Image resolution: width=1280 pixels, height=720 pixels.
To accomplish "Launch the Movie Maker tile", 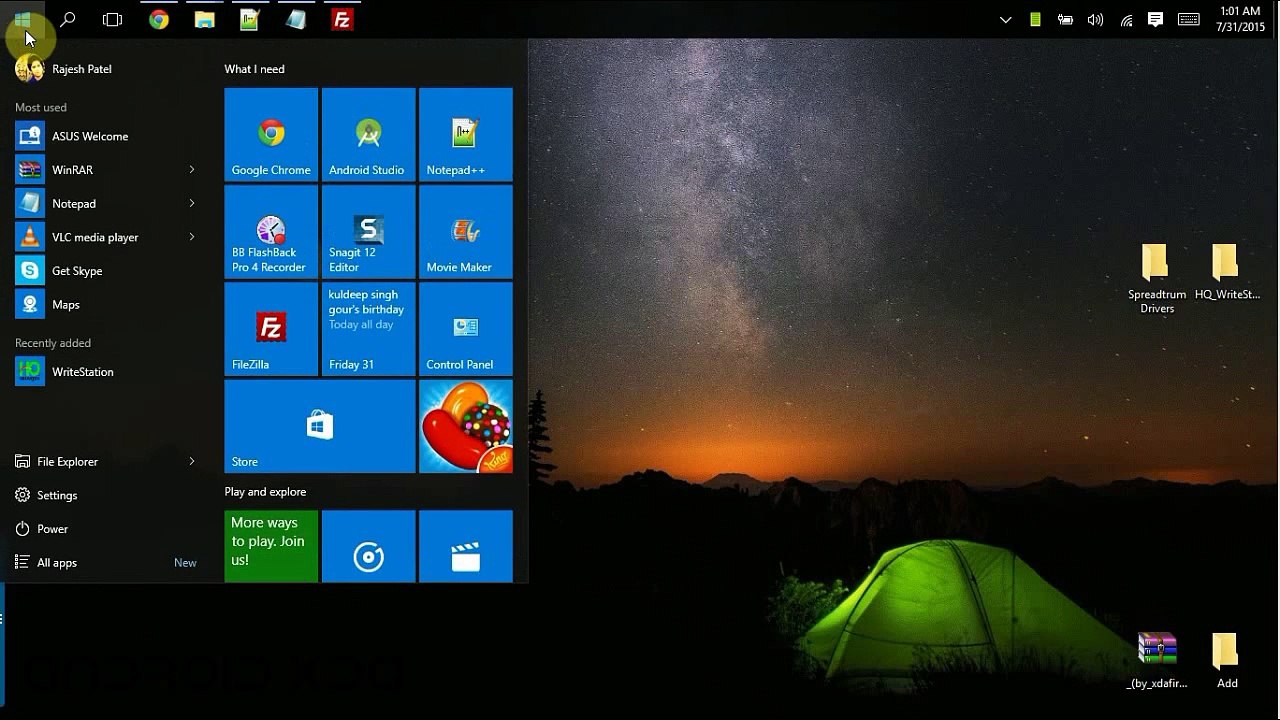I will pos(465,231).
